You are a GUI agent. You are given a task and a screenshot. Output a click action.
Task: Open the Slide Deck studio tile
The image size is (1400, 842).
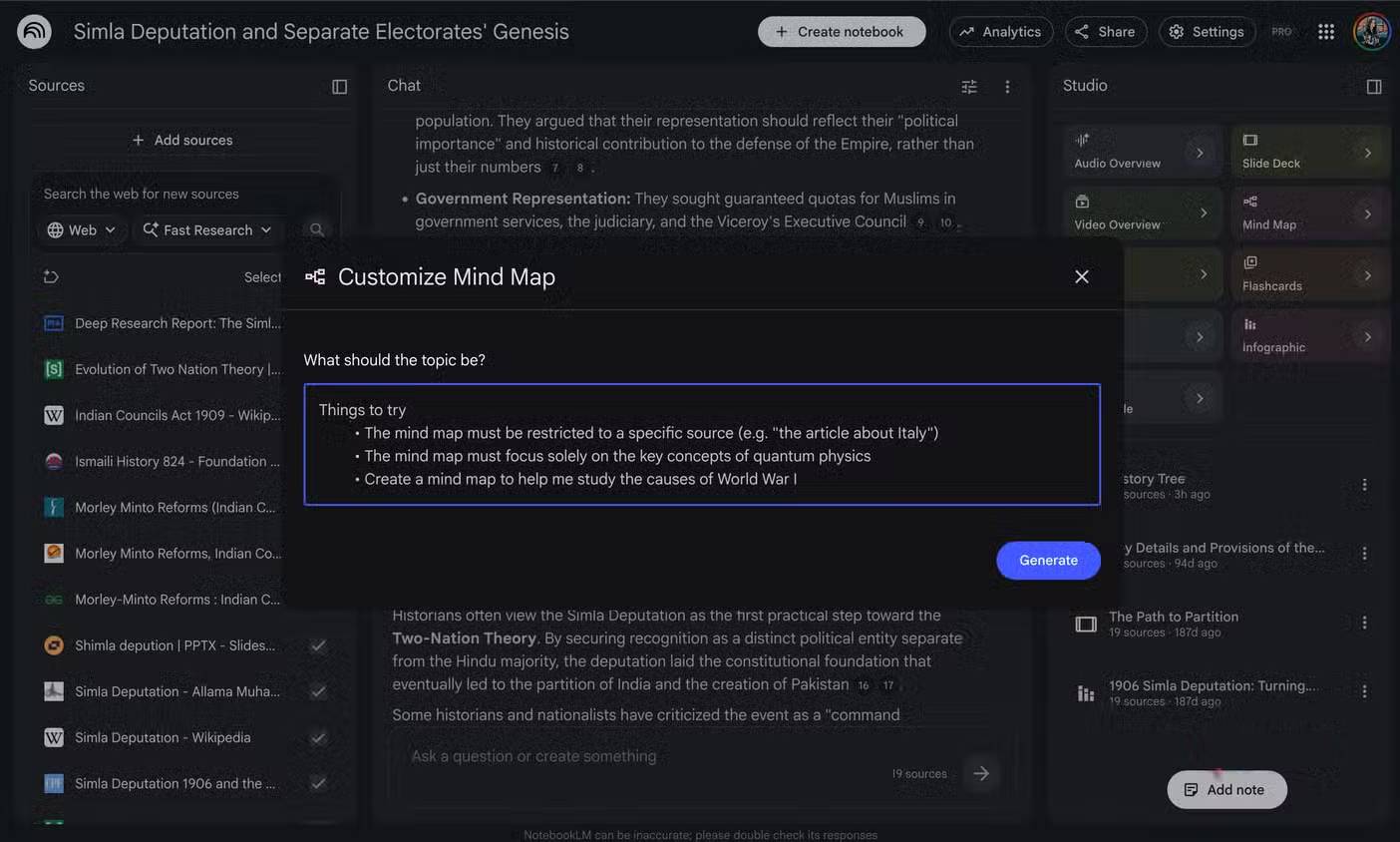click(1310, 153)
